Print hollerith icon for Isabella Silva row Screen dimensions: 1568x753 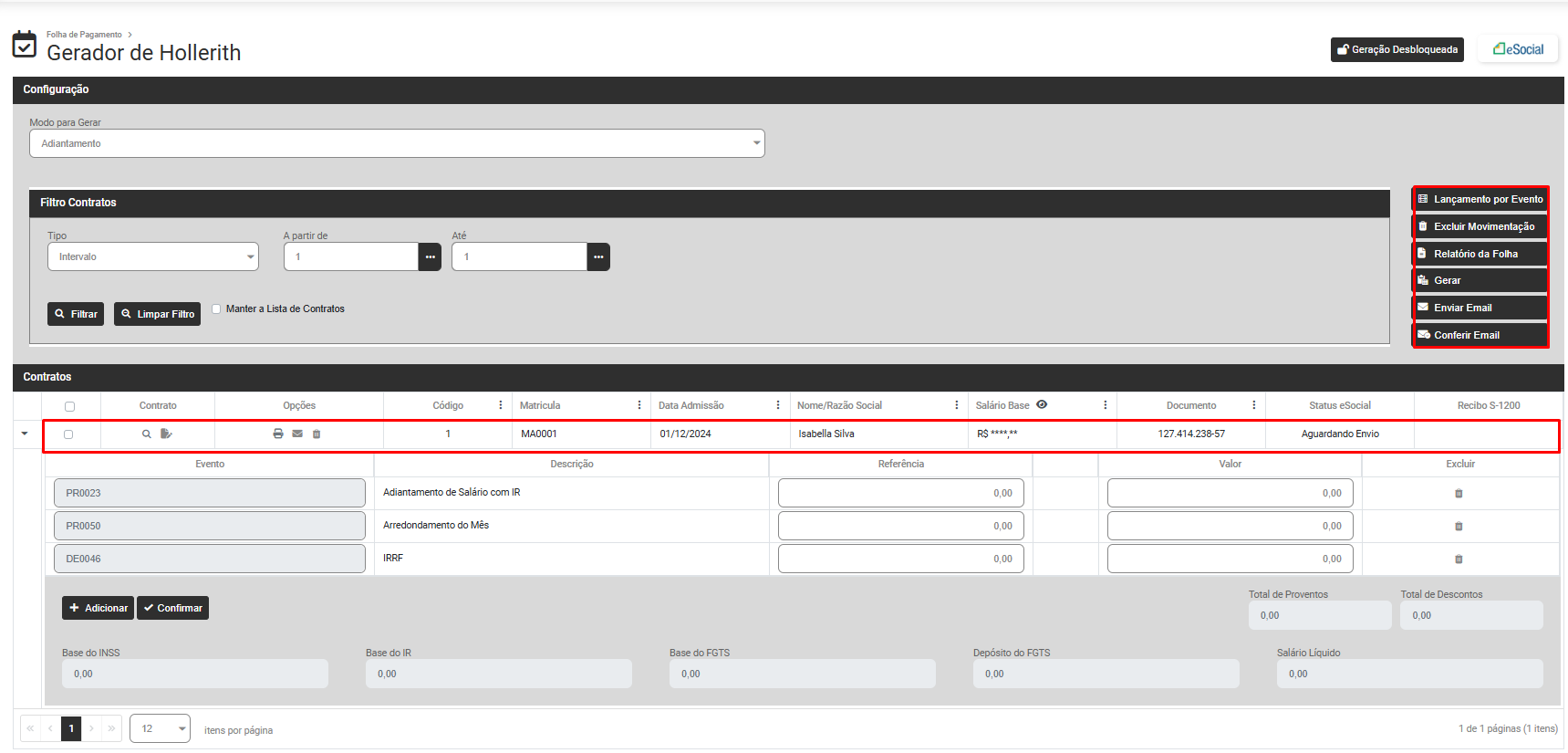click(278, 434)
